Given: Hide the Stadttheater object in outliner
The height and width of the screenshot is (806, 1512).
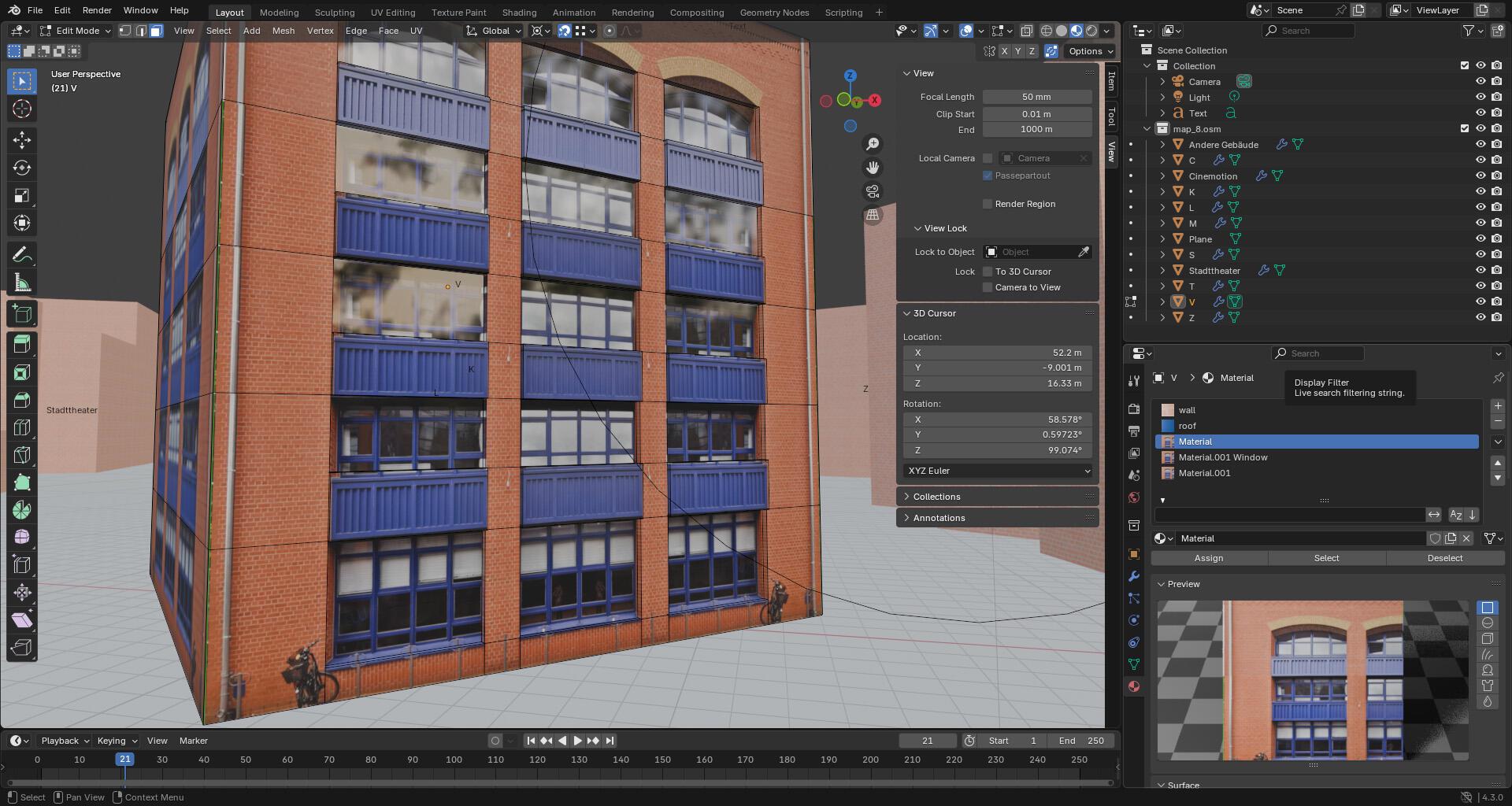Looking at the screenshot, I should [1480, 270].
